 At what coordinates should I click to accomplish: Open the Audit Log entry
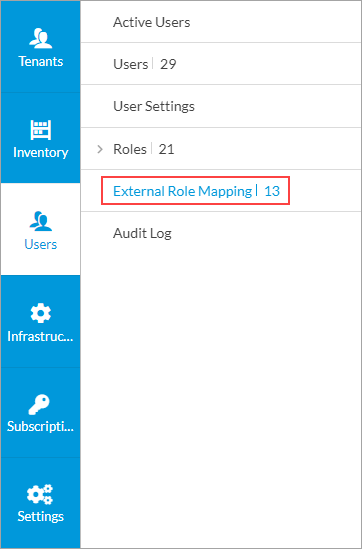coord(142,234)
